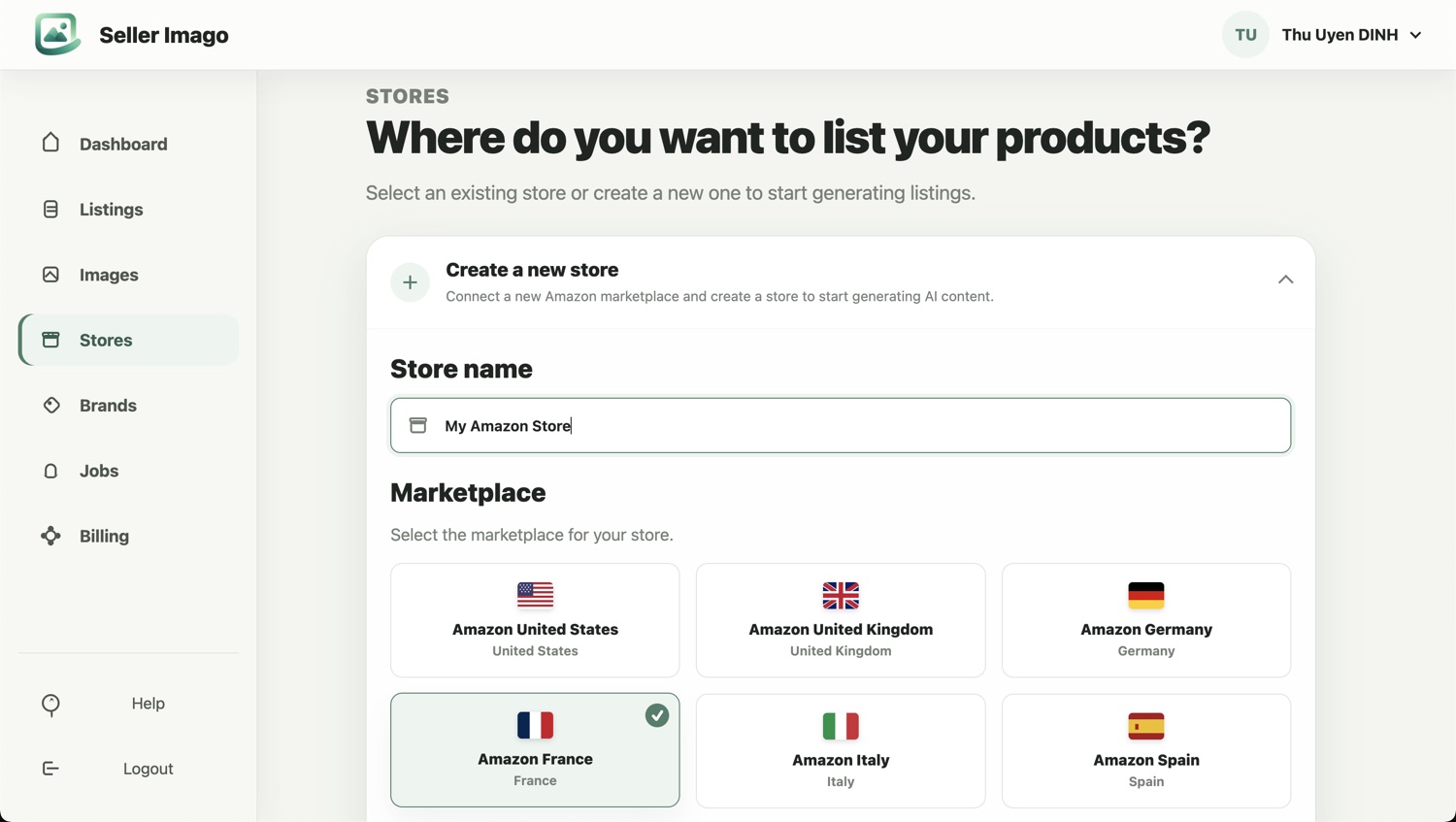The width and height of the screenshot is (1456, 822).
Task: Click the Help lightbulb icon
Action: [x=50, y=704]
